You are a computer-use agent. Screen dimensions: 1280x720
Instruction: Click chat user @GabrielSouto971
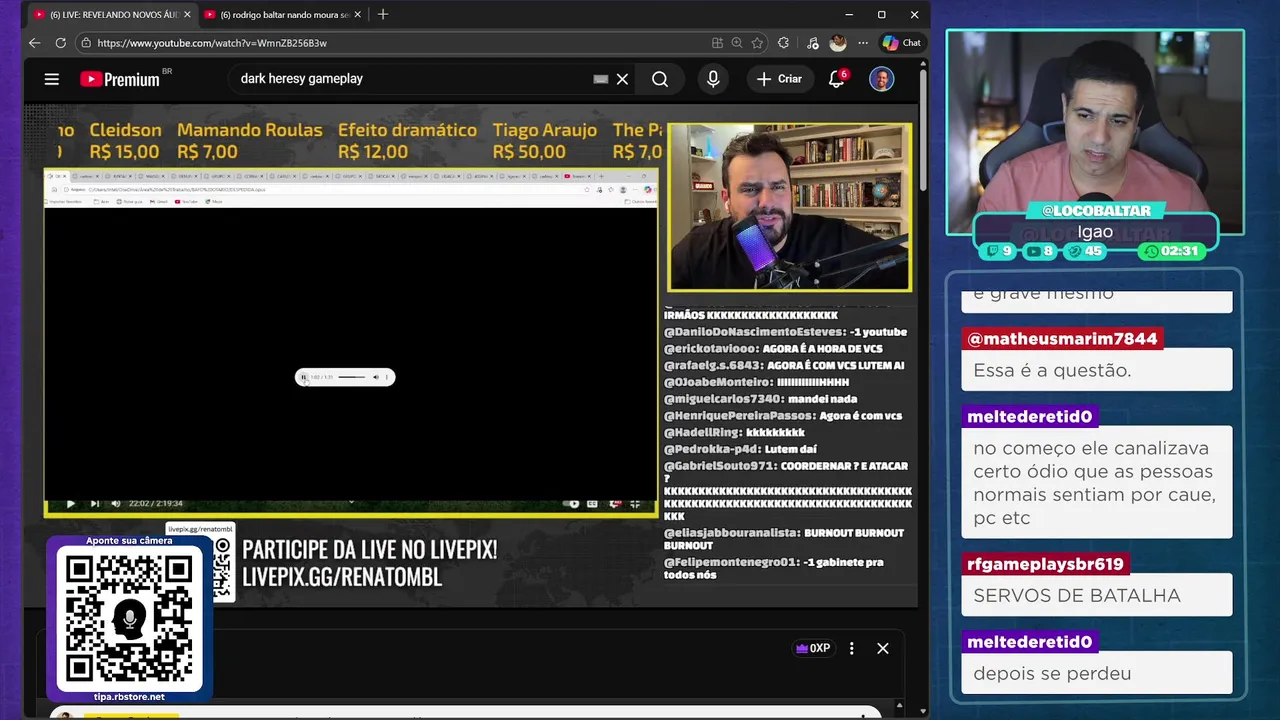click(x=720, y=466)
